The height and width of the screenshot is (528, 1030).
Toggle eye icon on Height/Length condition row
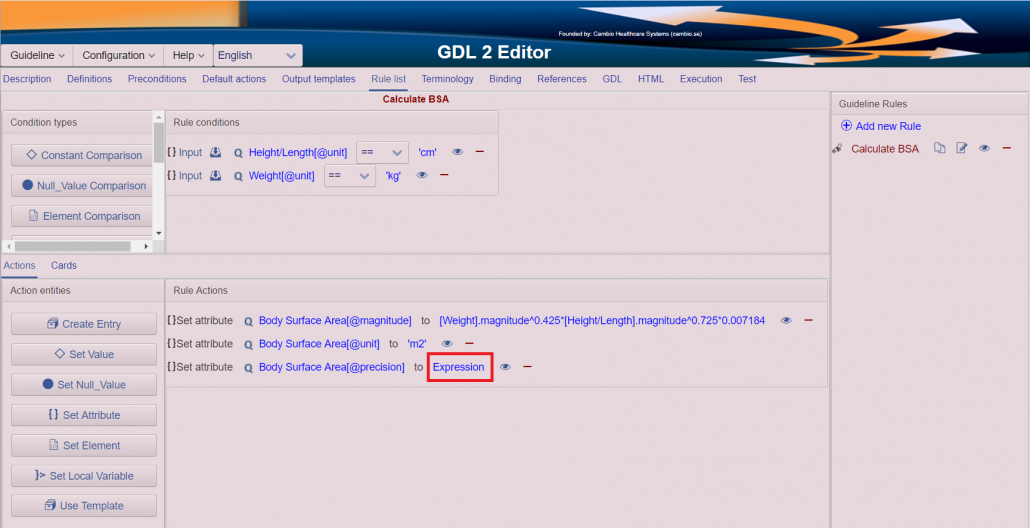457,152
